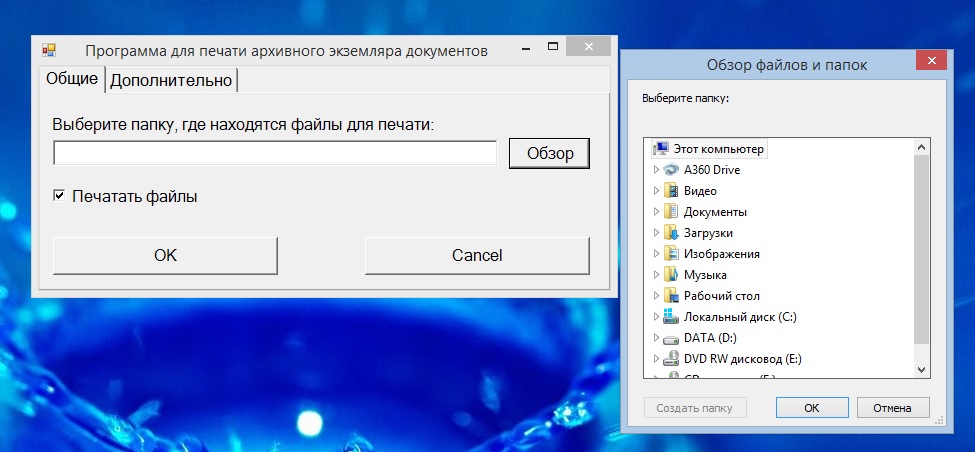Select the Изображения text label
The image size is (975, 452).
click(721, 254)
